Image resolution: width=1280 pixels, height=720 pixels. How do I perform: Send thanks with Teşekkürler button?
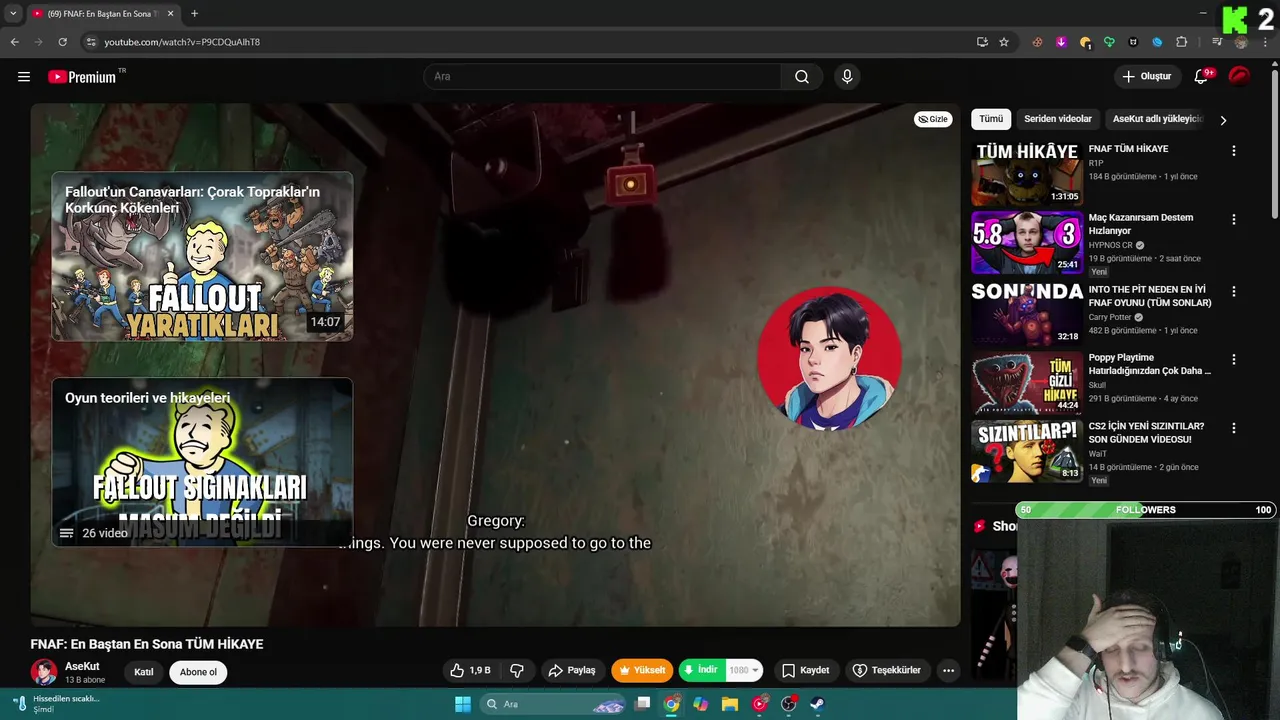click(x=886, y=670)
